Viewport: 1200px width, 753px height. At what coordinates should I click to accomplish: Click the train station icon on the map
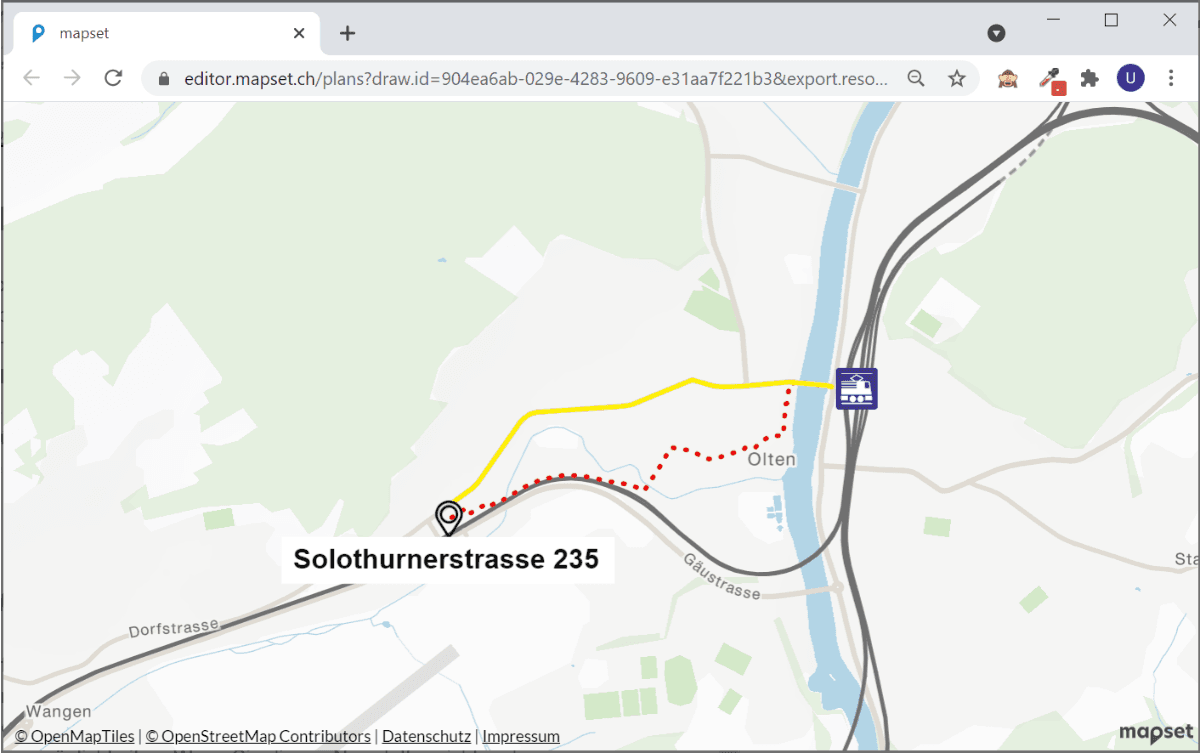click(x=856, y=389)
